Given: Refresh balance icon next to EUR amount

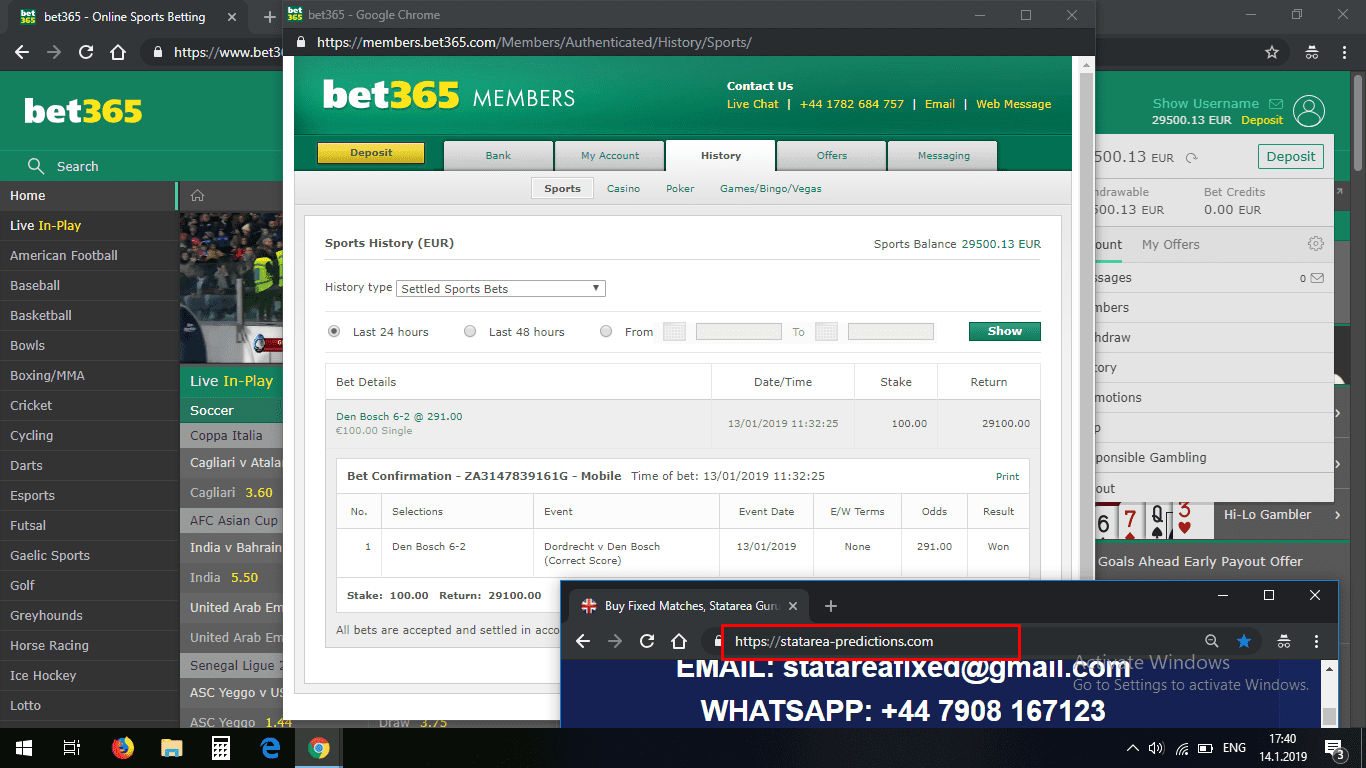Looking at the screenshot, I should point(1191,157).
